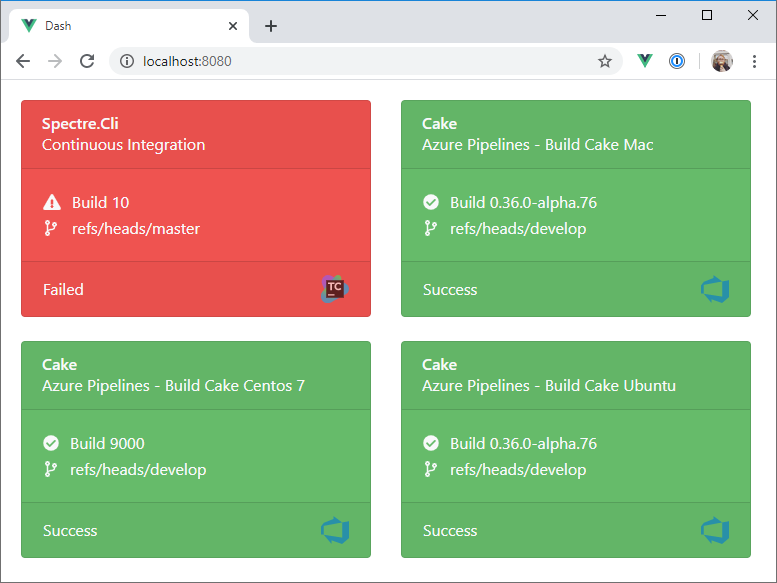Reload the page
The height and width of the screenshot is (583, 777).
(x=87, y=61)
